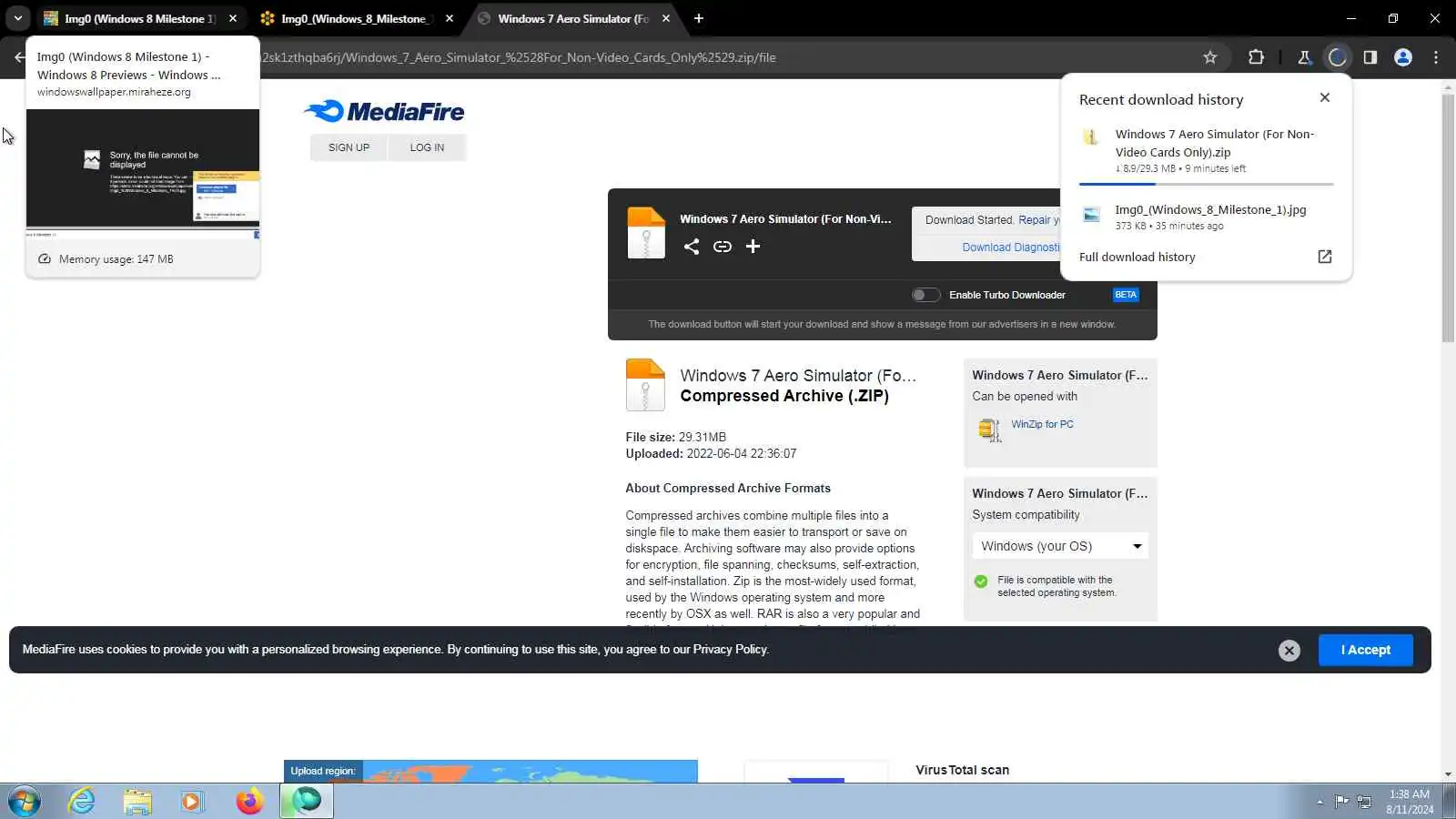The width and height of the screenshot is (1456, 819).
Task: Enable Turbo Downloader toggle
Action: tap(925, 295)
